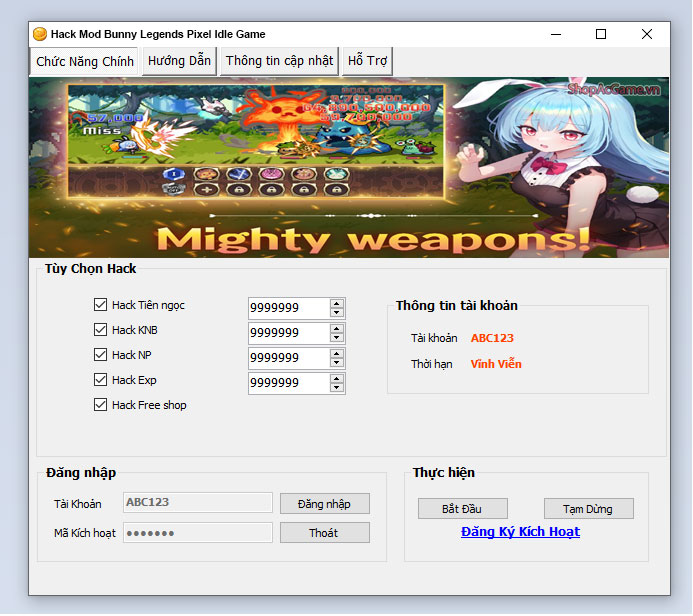
Task: Open the Đăng Ký Kích Hoạt link
Action: (x=520, y=532)
